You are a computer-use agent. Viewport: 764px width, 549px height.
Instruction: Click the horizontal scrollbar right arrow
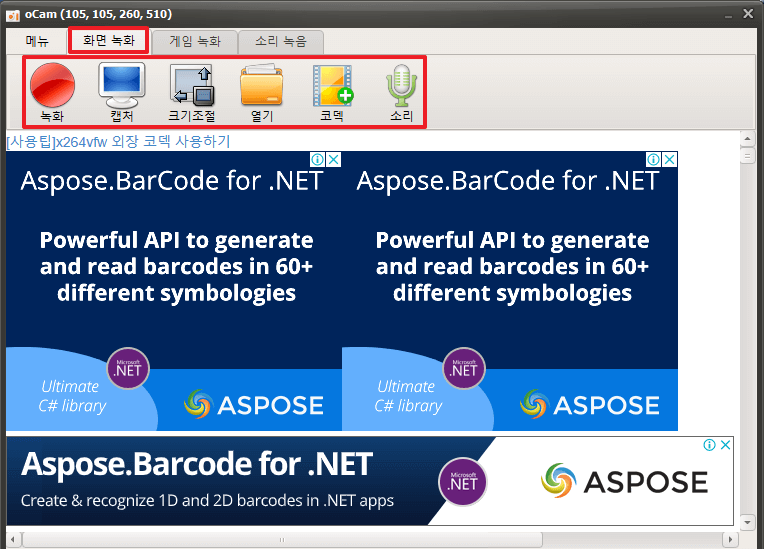(730, 540)
